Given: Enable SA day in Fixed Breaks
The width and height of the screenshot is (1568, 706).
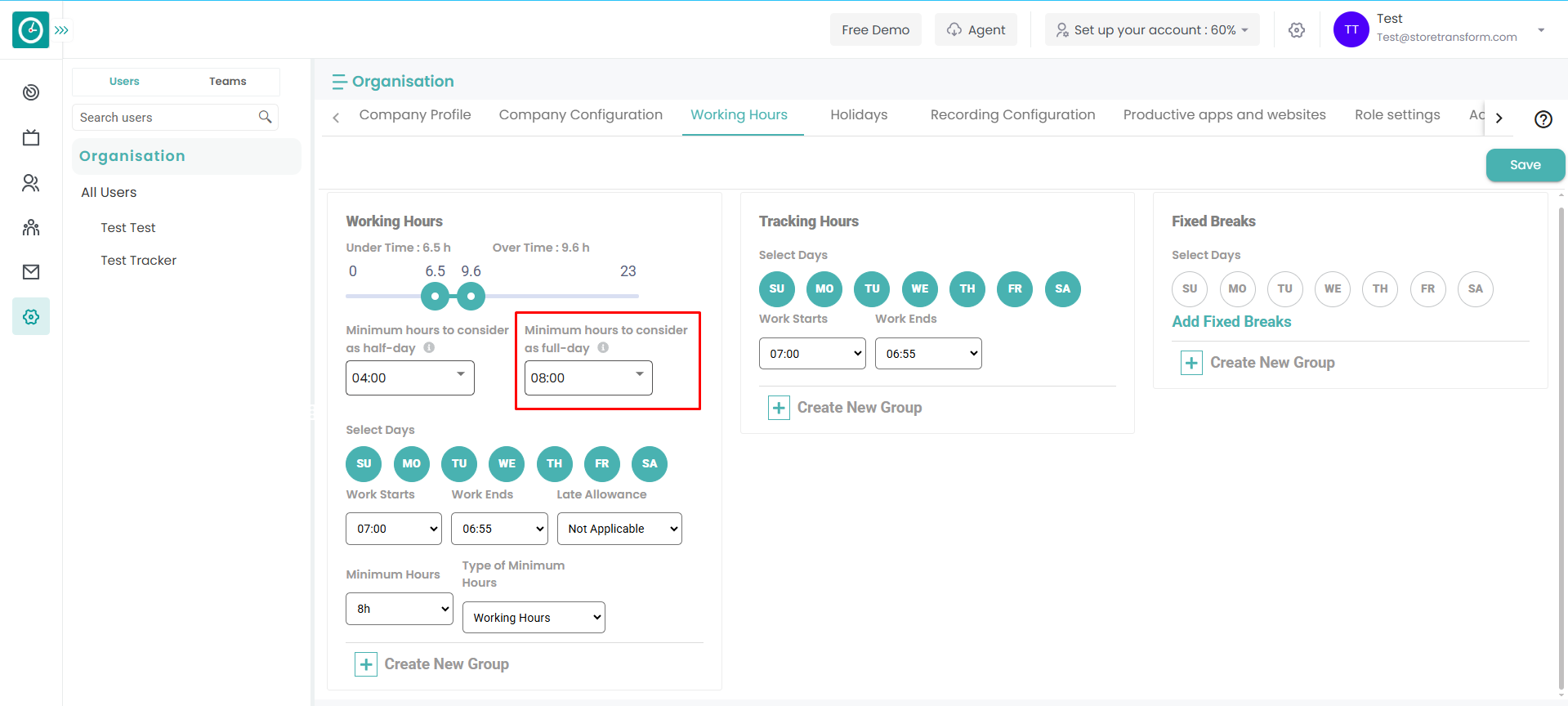Looking at the screenshot, I should tap(1476, 288).
